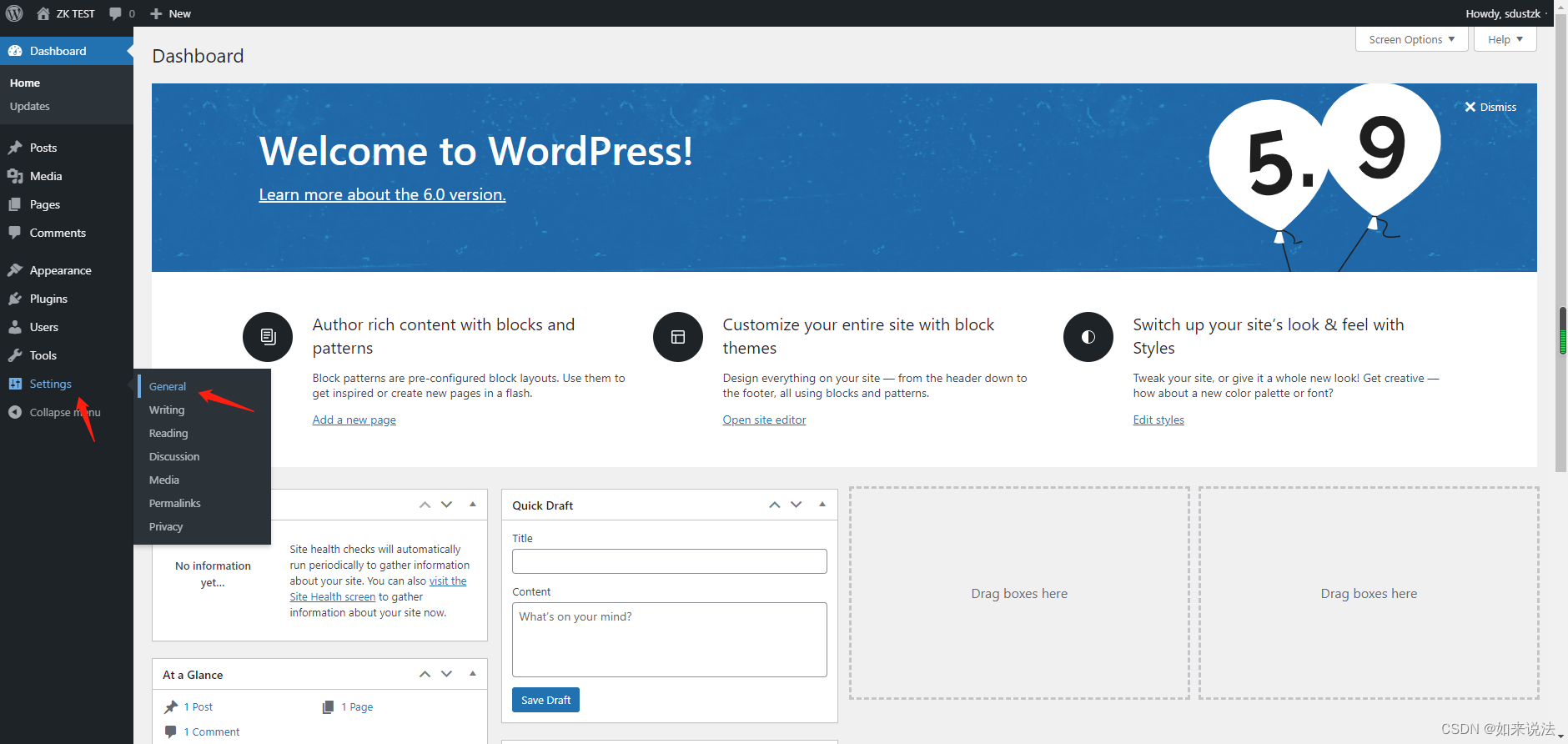Click the Dashboard gauge icon

[x=15, y=51]
